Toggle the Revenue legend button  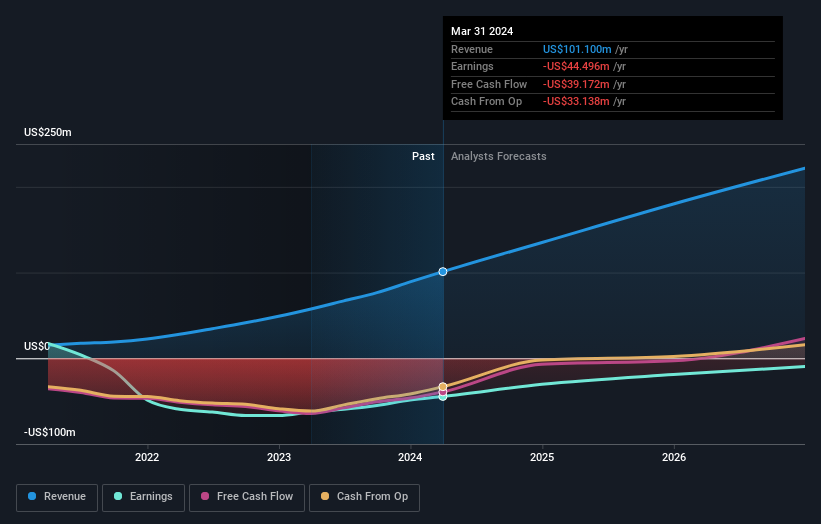(x=57, y=497)
